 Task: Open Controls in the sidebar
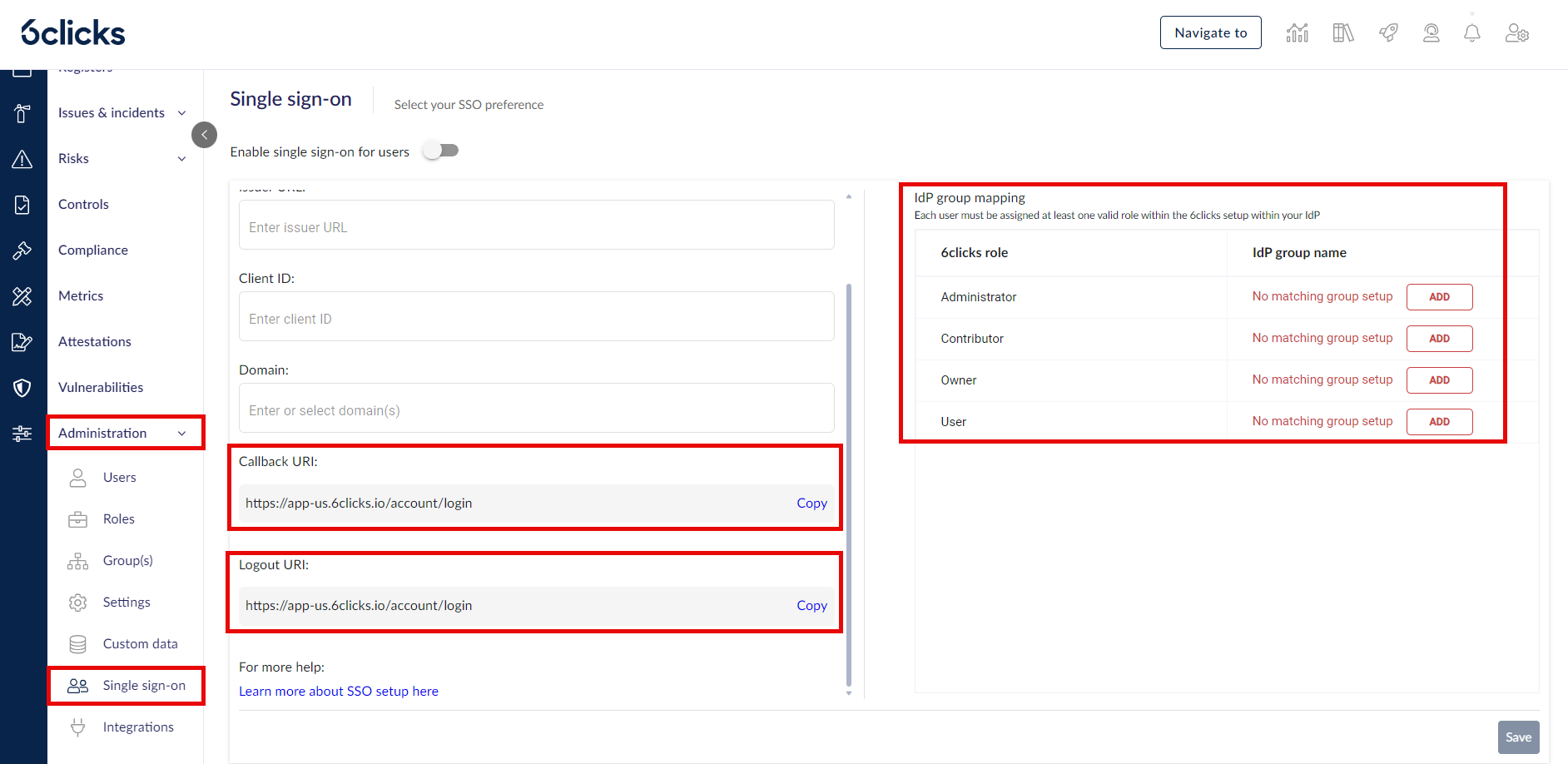83,205
